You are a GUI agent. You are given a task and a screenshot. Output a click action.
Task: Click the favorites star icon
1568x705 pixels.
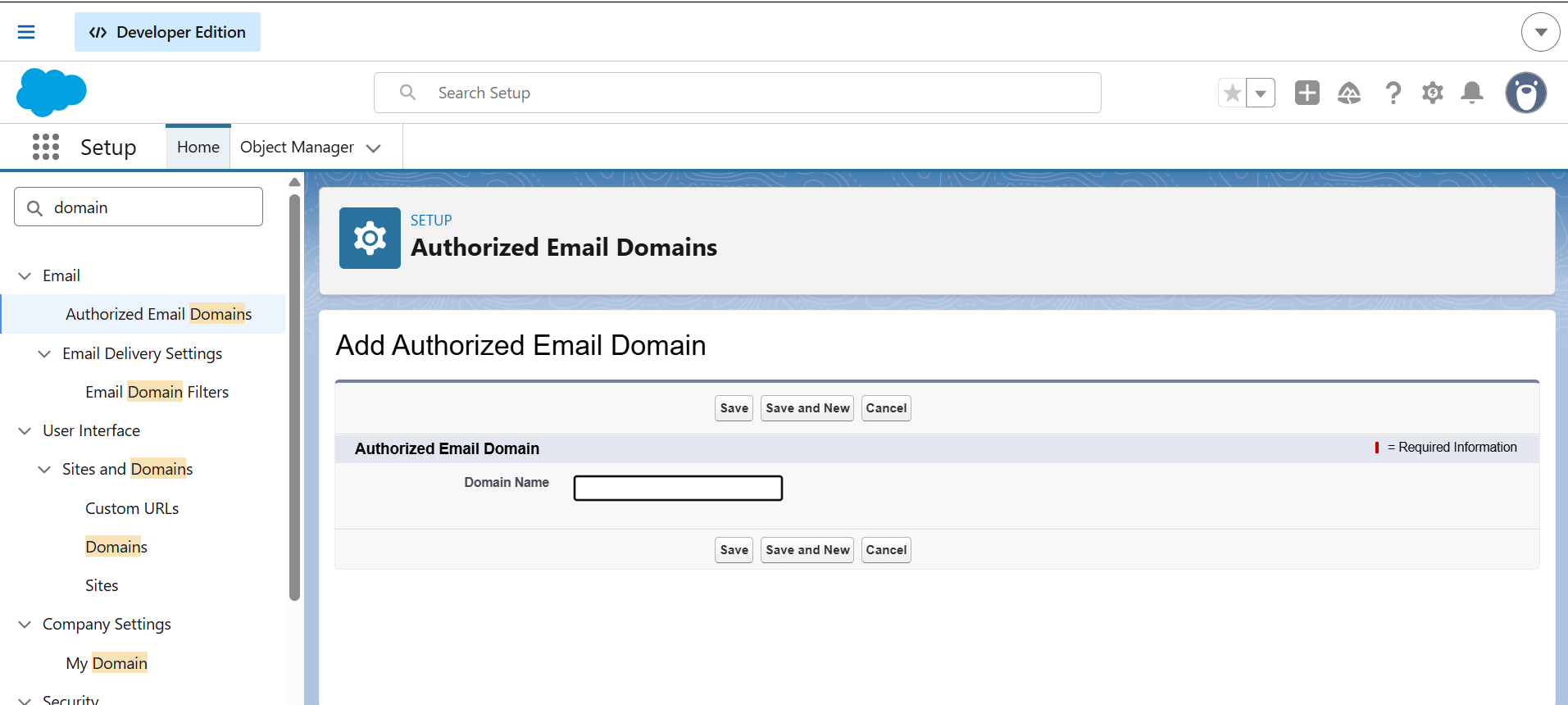tap(1232, 93)
